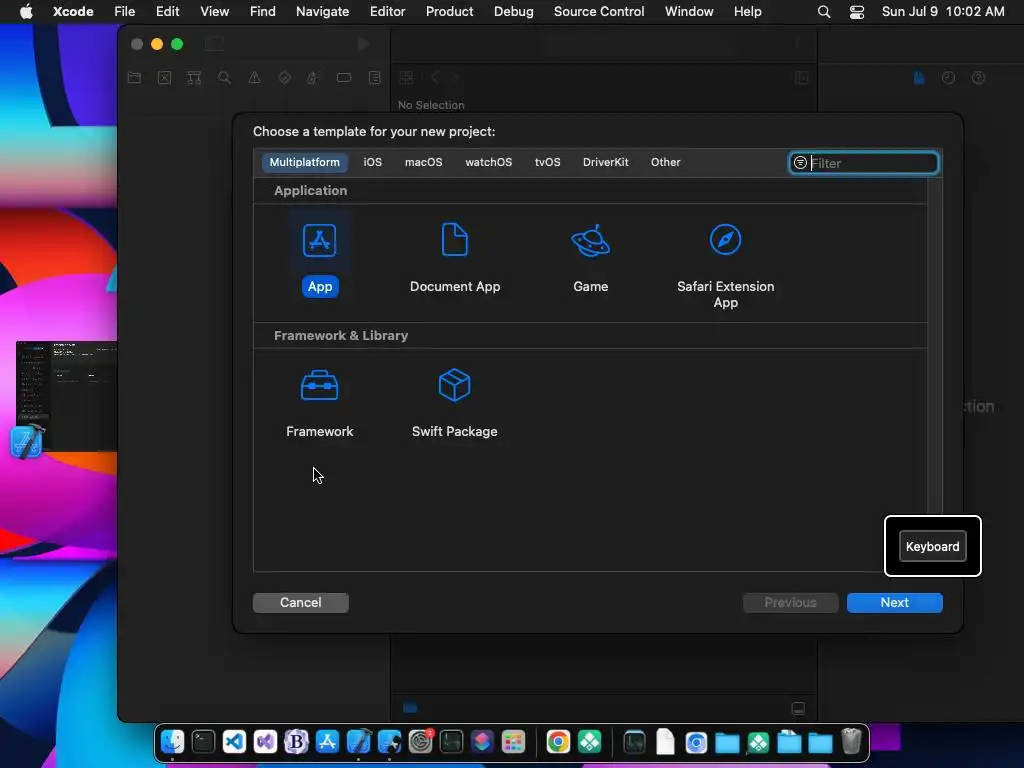Go forward with the editor's right chevron

click(x=455, y=78)
